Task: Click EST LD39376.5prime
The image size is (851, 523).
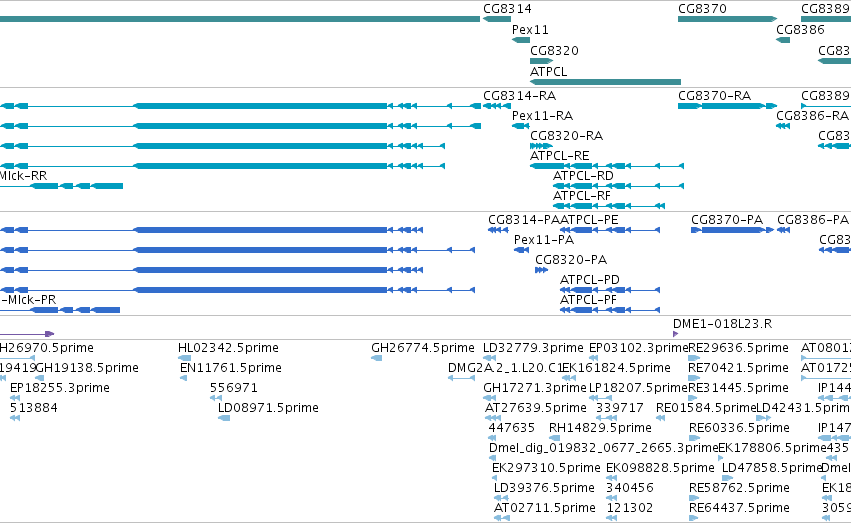Action: pyautogui.click(x=544, y=489)
